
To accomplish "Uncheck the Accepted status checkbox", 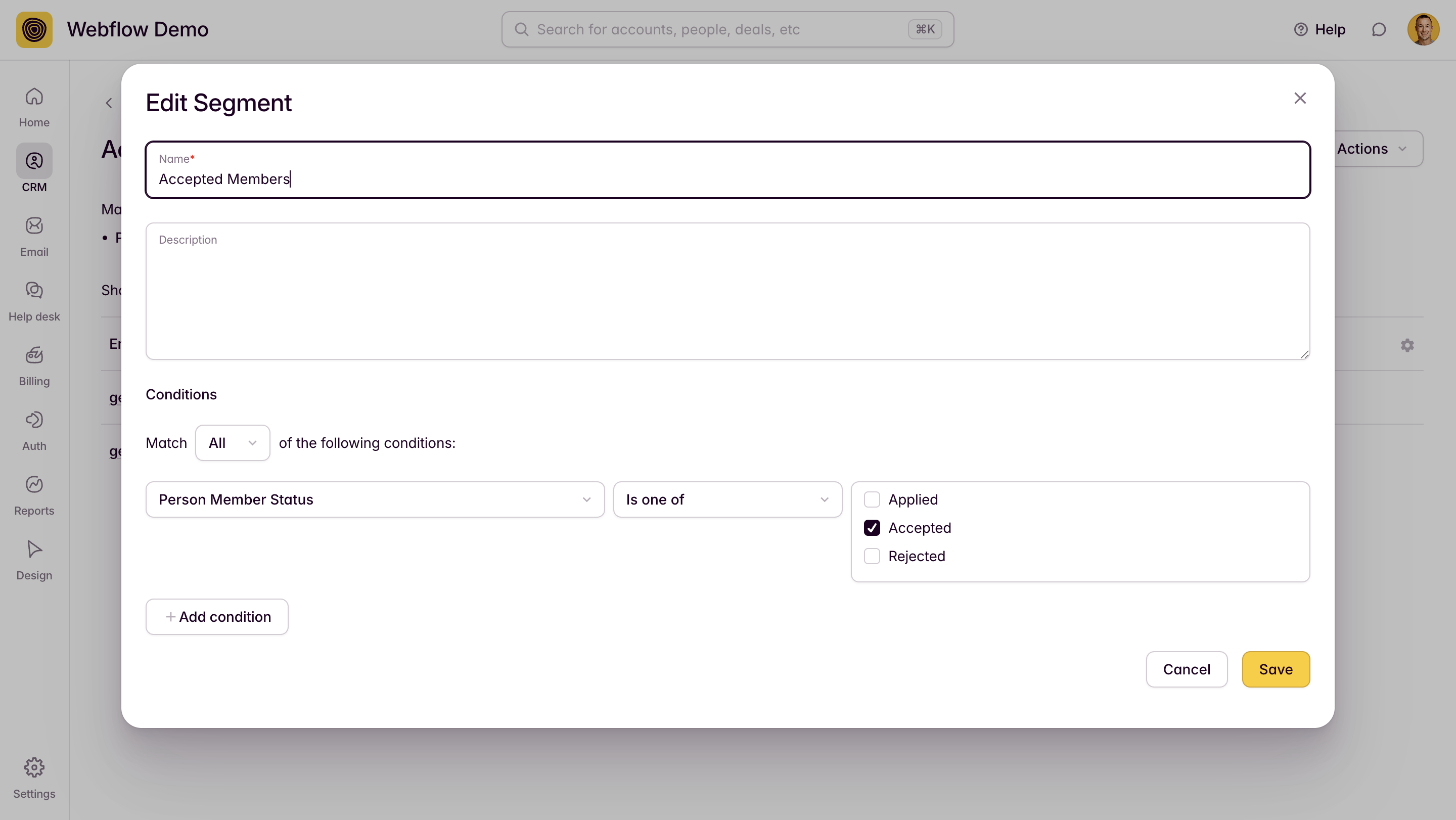I will pos(872,528).
